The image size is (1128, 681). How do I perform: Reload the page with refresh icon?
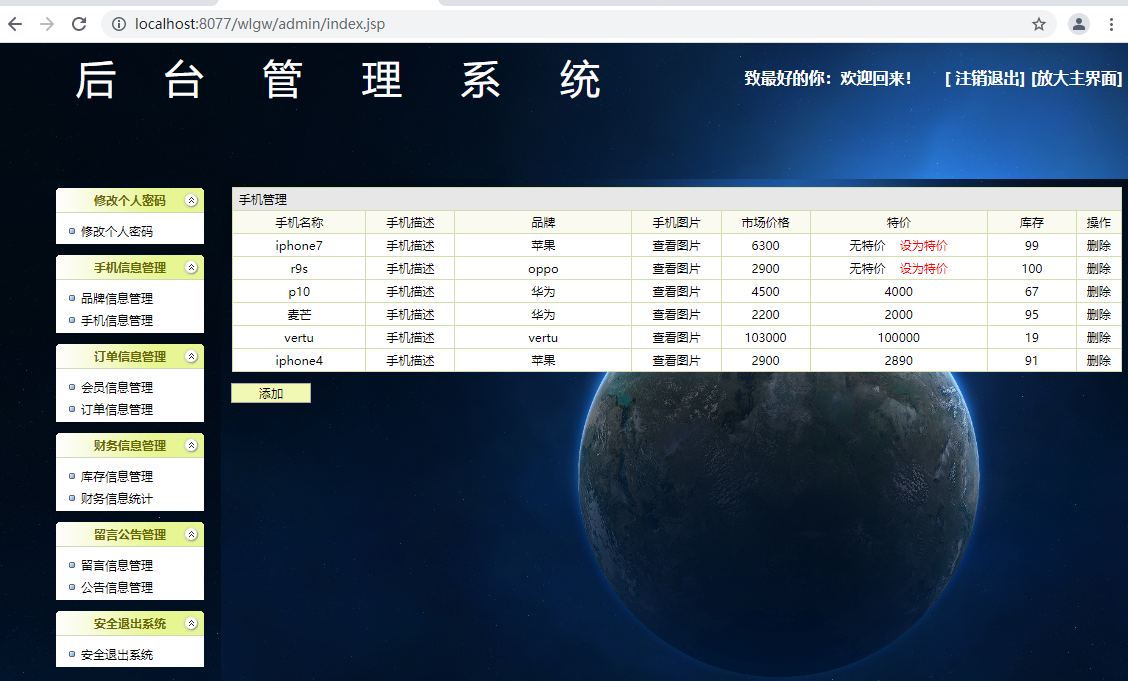(79, 24)
